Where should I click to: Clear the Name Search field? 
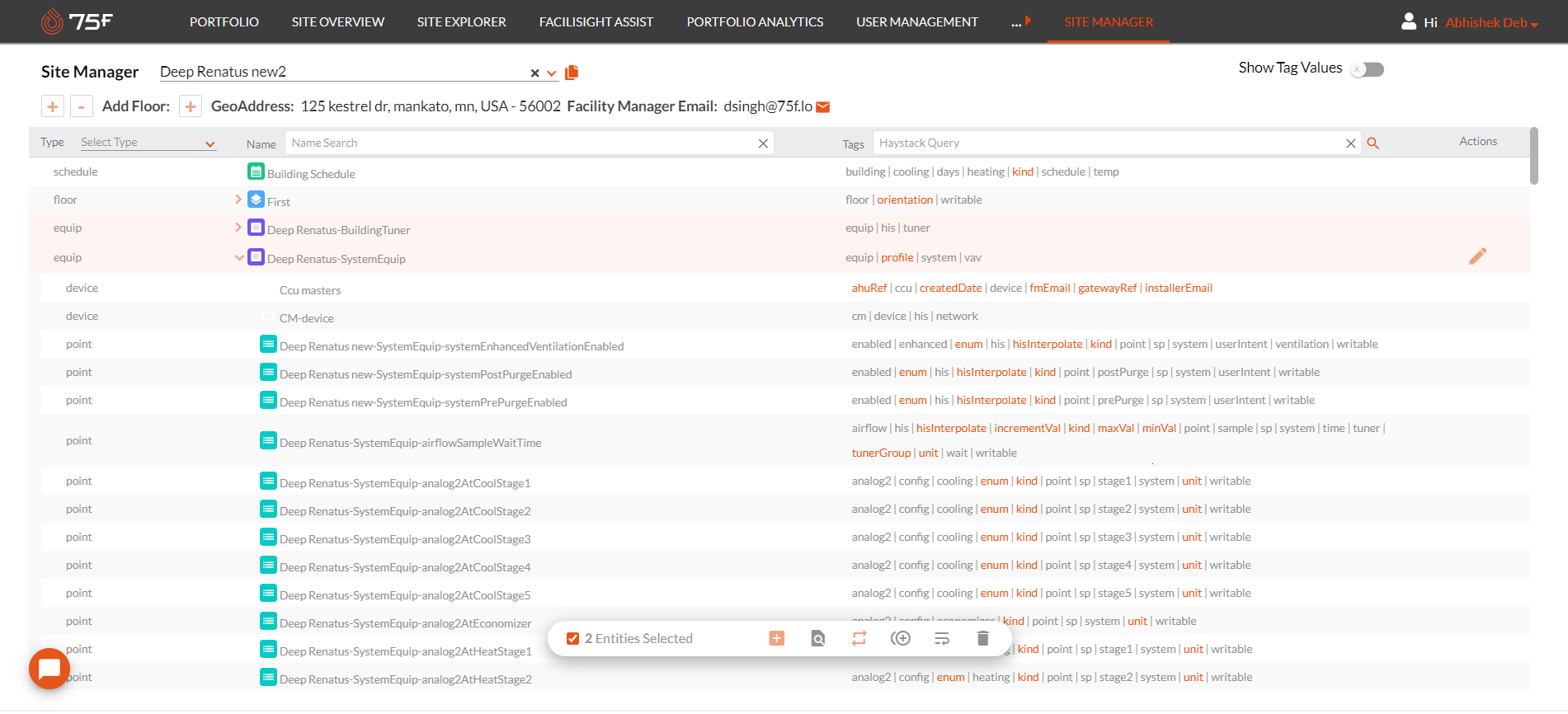pyautogui.click(x=763, y=143)
